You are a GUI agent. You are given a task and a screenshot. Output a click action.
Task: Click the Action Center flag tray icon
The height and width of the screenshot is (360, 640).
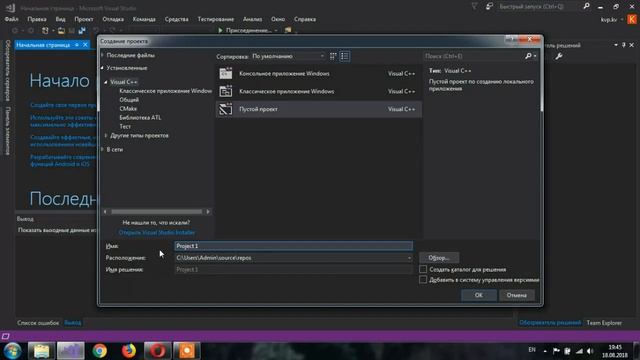(x=556, y=351)
